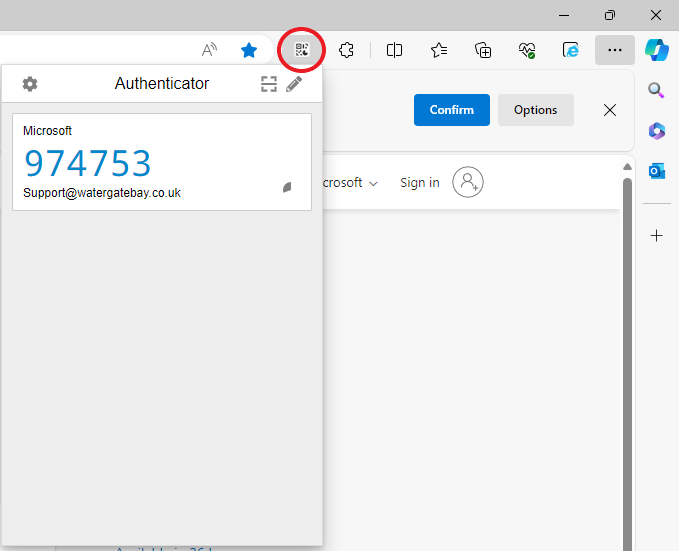Click the scrollbar up arrow
The image size is (679, 551).
[627, 167]
